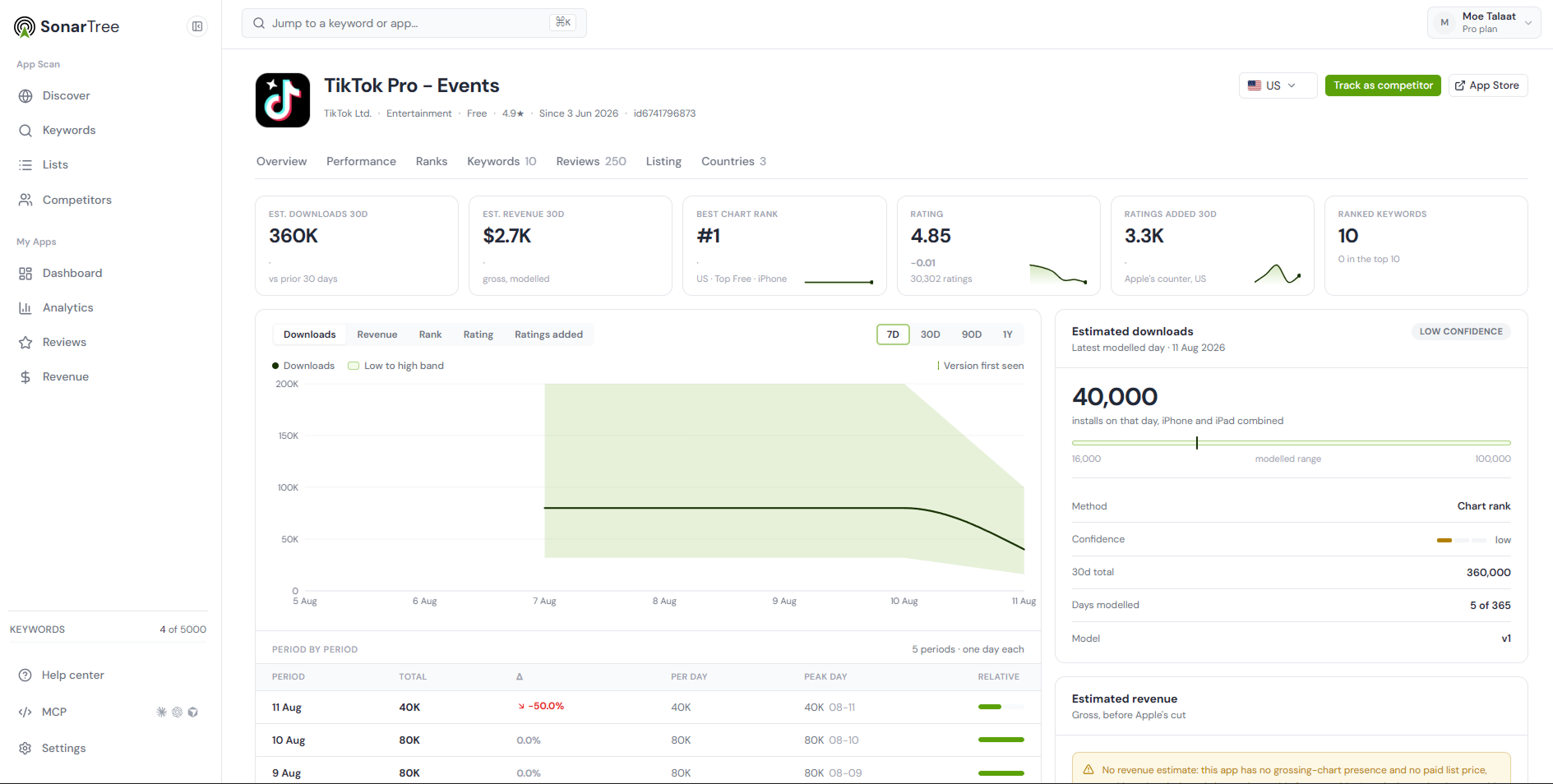Click the Track as competitor button

click(1383, 85)
